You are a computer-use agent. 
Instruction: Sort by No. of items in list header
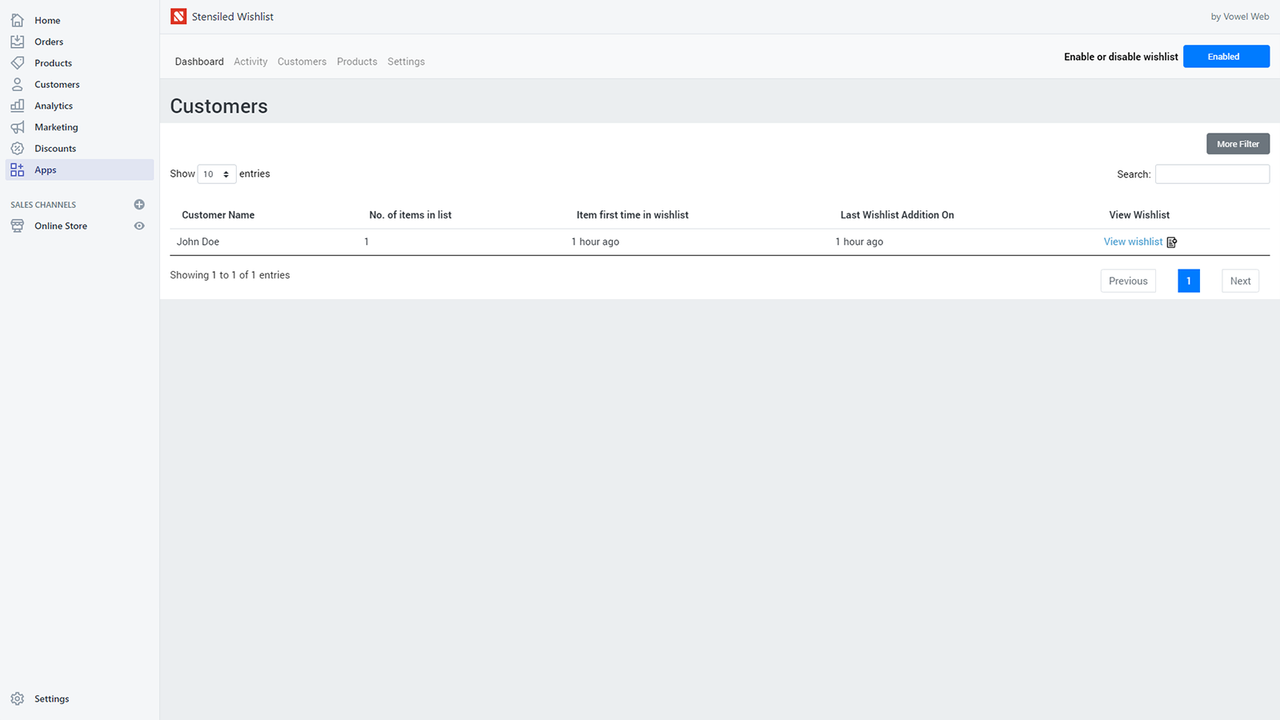click(410, 215)
